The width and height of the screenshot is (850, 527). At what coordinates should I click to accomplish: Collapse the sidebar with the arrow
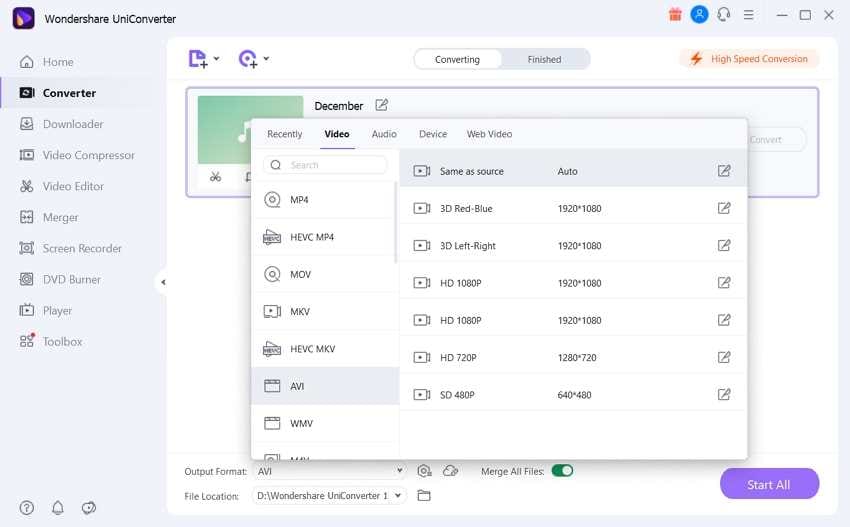coord(163,282)
